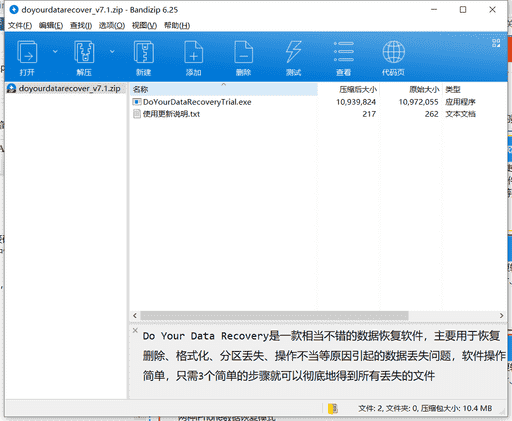Click the 应用程序 type cell
Image resolution: width=512 pixels, height=421 pixels.
460,102
